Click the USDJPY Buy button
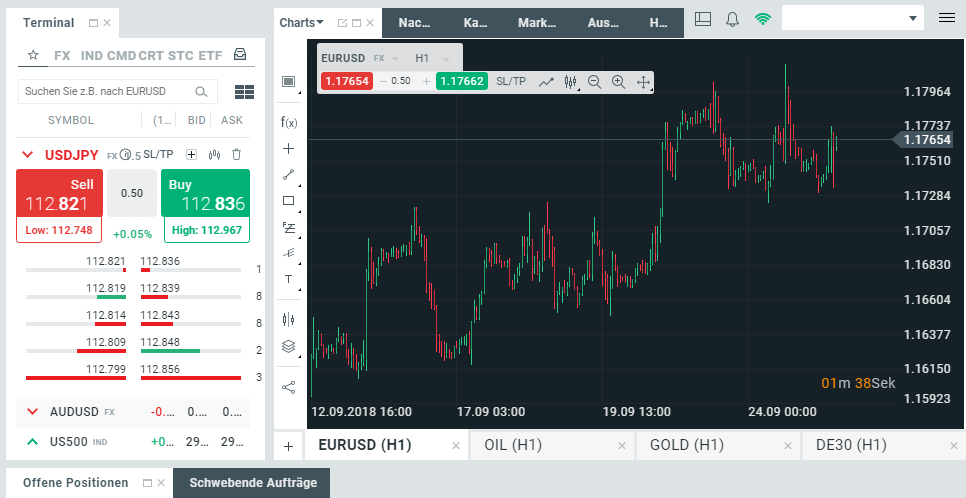966x498 pixels. pyautogui.click(x=206, y=193)
